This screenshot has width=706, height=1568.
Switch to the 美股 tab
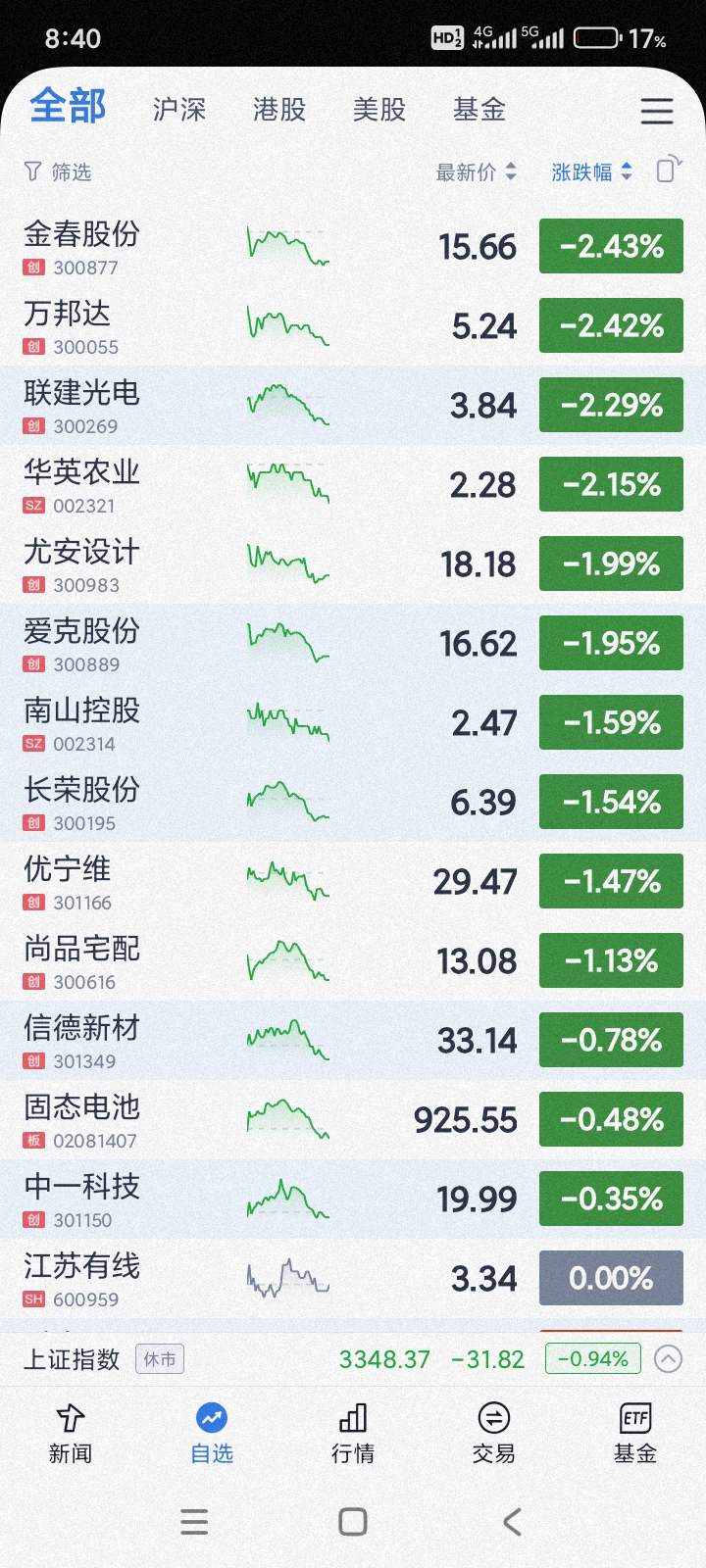(379, 110)
